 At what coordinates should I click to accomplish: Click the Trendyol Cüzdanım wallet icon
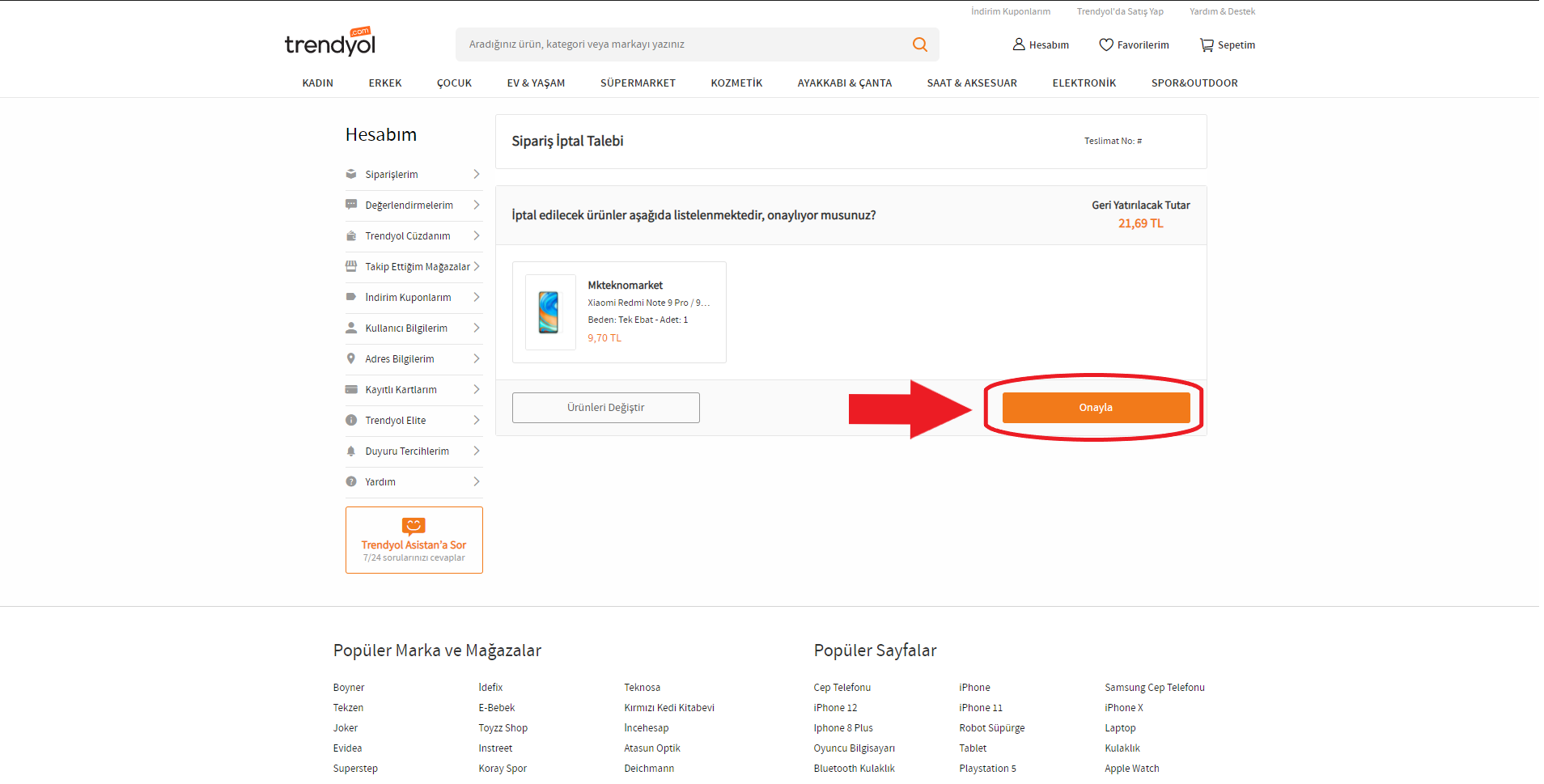(351, 236)
